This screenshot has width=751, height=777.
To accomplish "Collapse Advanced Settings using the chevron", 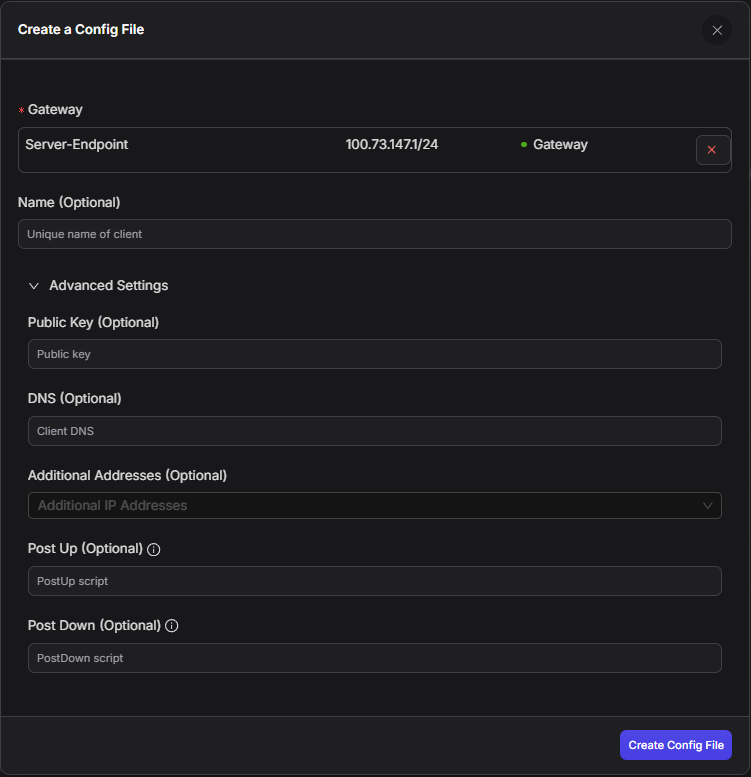I will 34,286.
